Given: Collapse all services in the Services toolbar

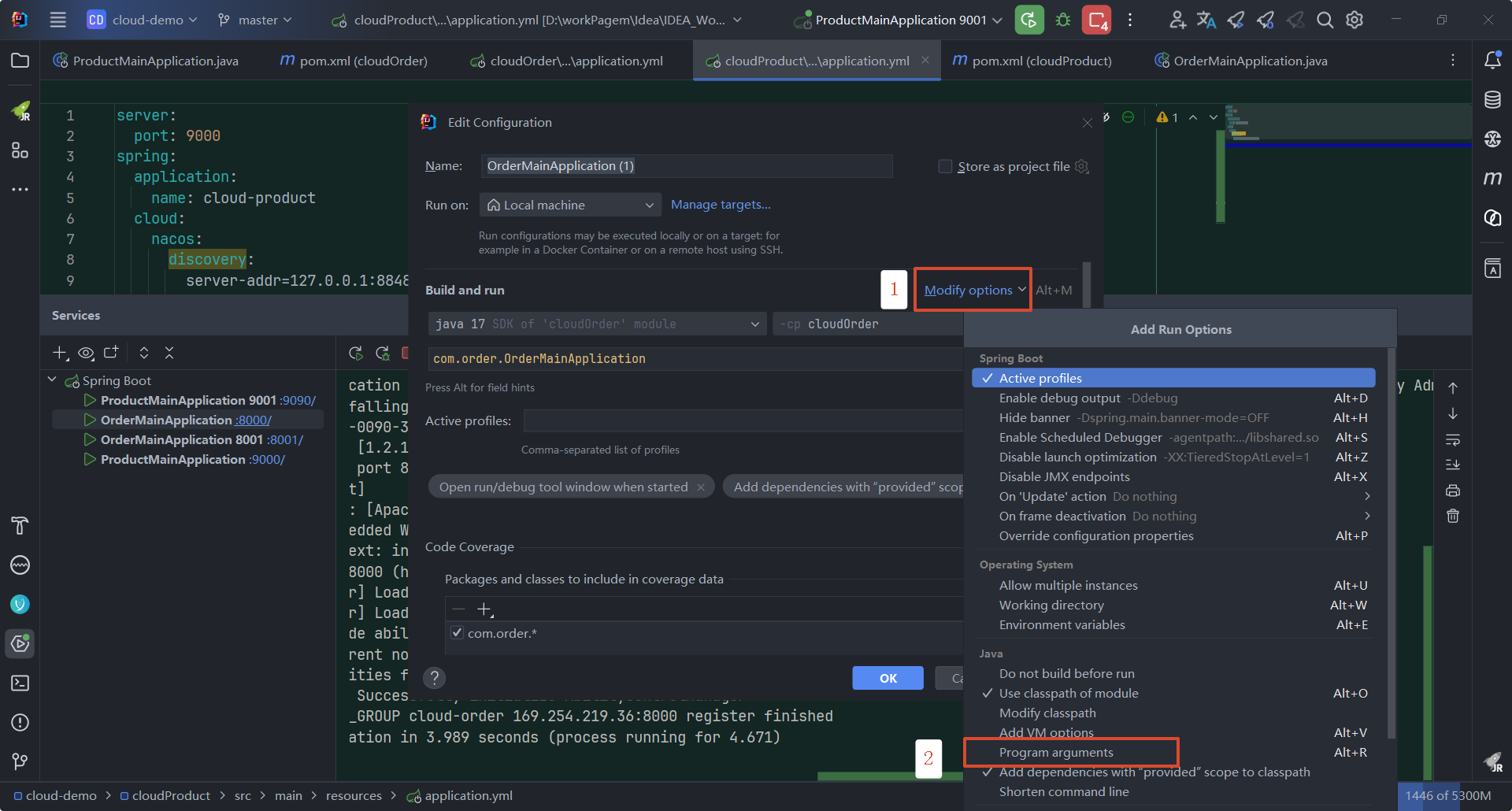Looking at the screenshot, I should (x=169, y=353).
